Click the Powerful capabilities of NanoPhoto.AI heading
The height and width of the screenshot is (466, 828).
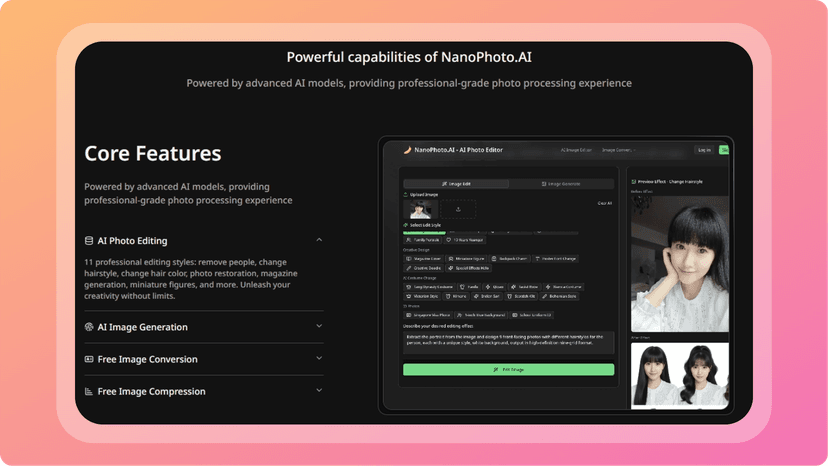click(409, 57)
